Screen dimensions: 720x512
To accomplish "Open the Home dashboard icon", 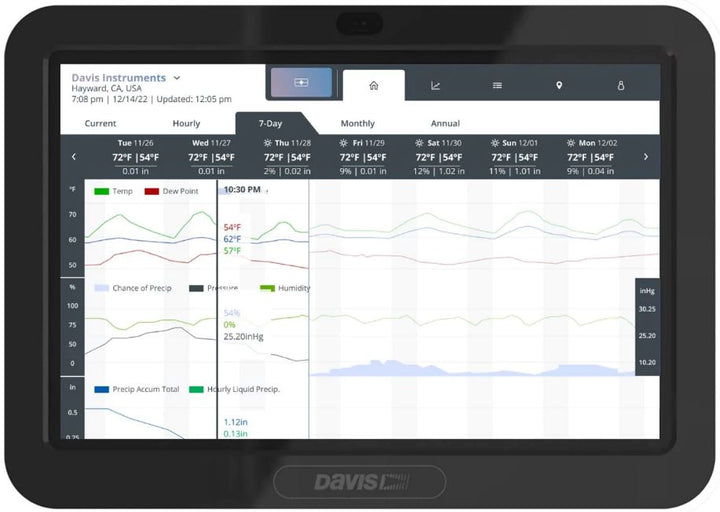I will click(x=373, y=86).
